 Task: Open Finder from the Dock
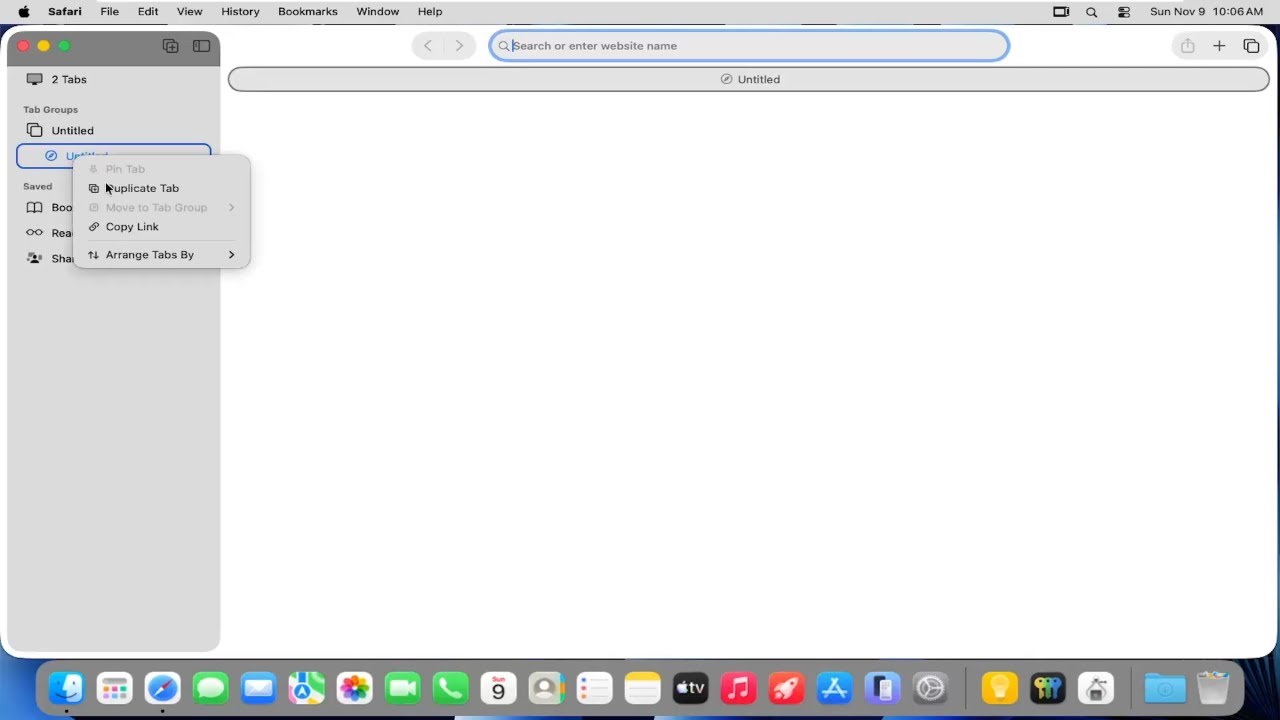(x=67, y=688)
